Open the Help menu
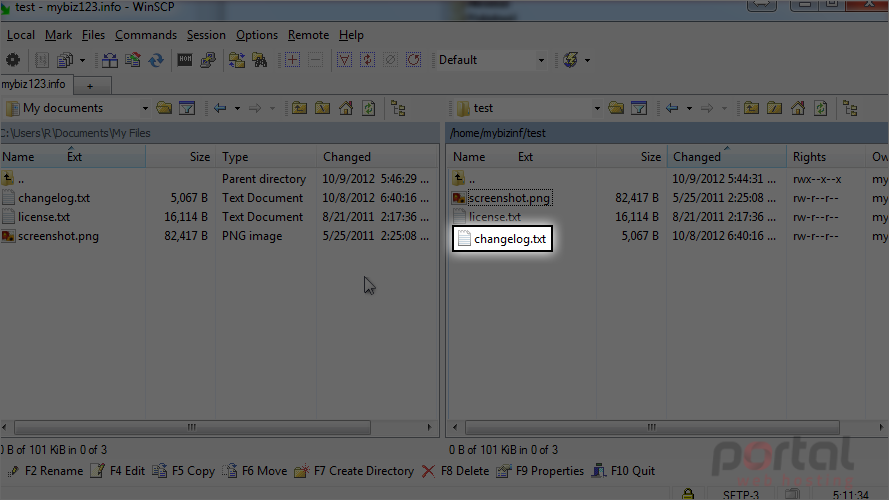889x500 pixels. pos(351,35)
